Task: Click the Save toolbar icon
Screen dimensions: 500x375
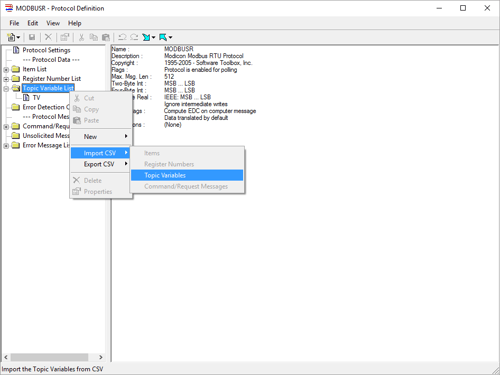Action: click(x=32, y=37)
